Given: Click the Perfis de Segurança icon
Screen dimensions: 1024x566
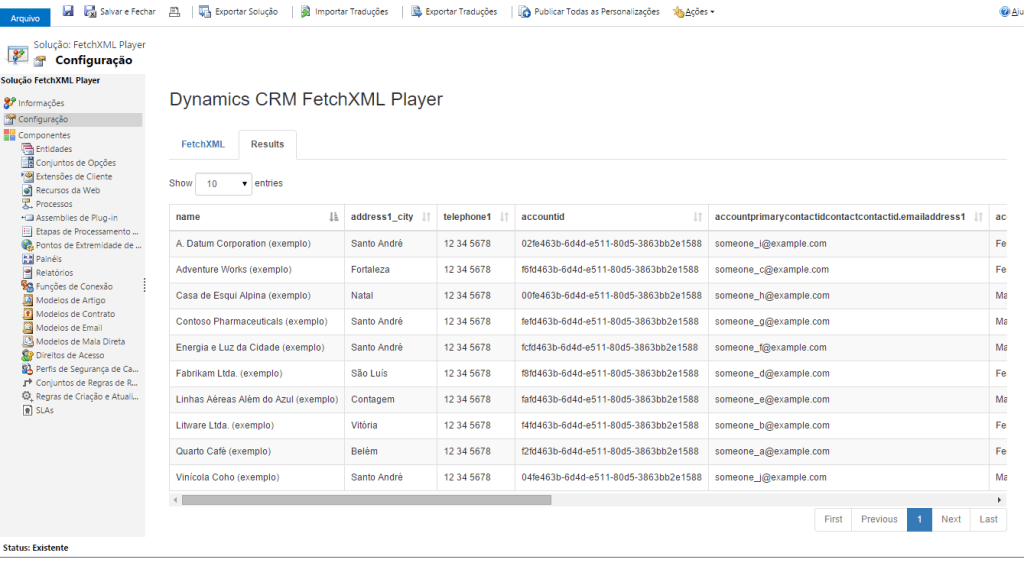Looking at the screenshot, I should tap(27, 369).
